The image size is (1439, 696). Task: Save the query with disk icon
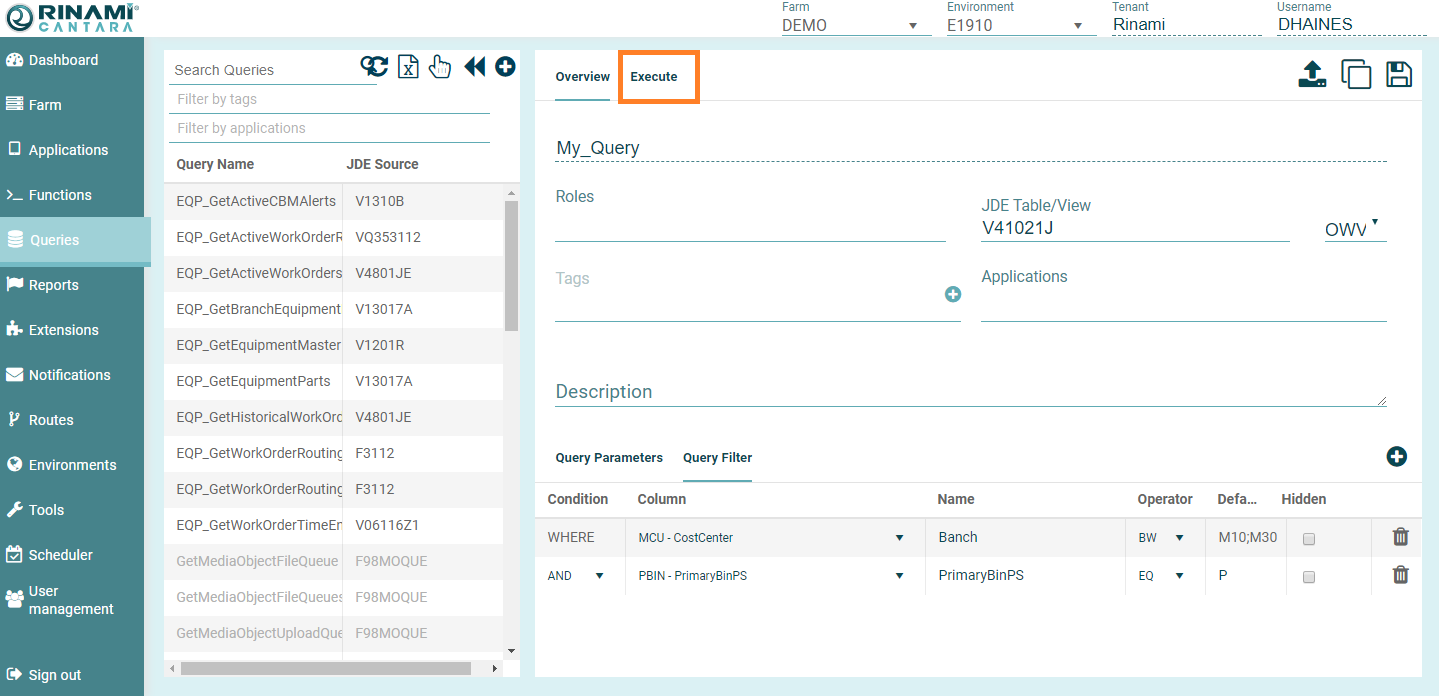[1398, 74]
